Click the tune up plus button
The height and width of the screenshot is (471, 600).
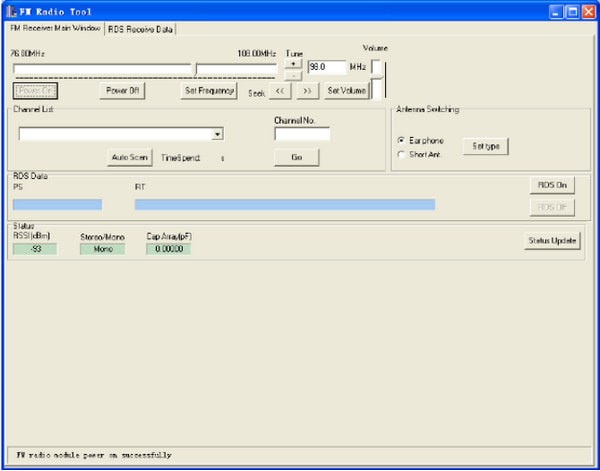tap(292, 63)
